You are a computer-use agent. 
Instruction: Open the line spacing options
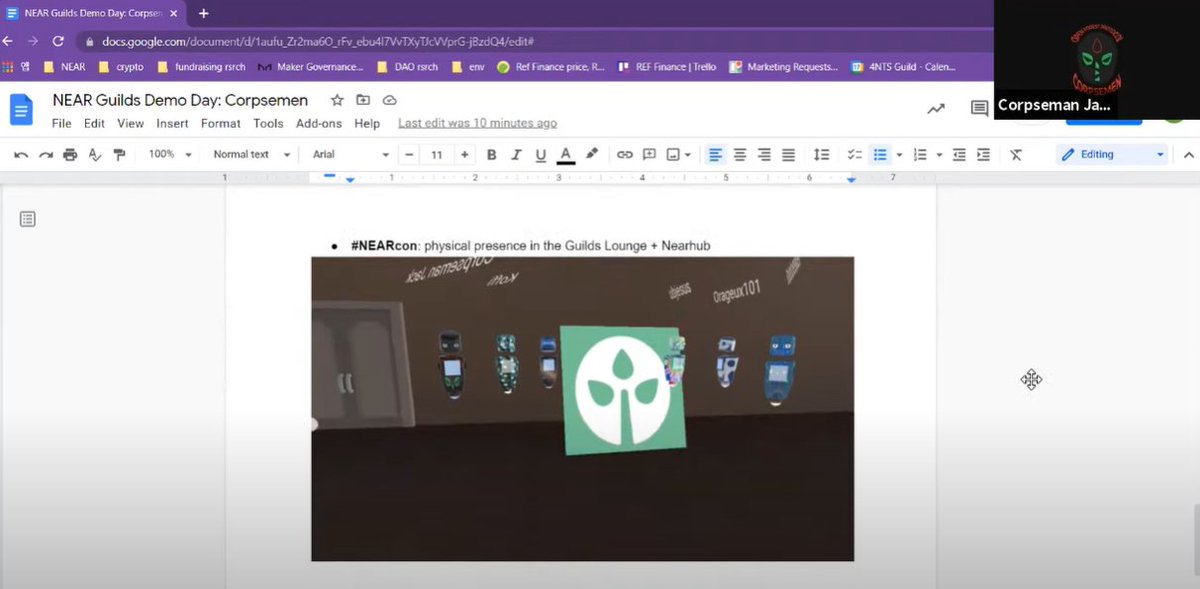821,155
